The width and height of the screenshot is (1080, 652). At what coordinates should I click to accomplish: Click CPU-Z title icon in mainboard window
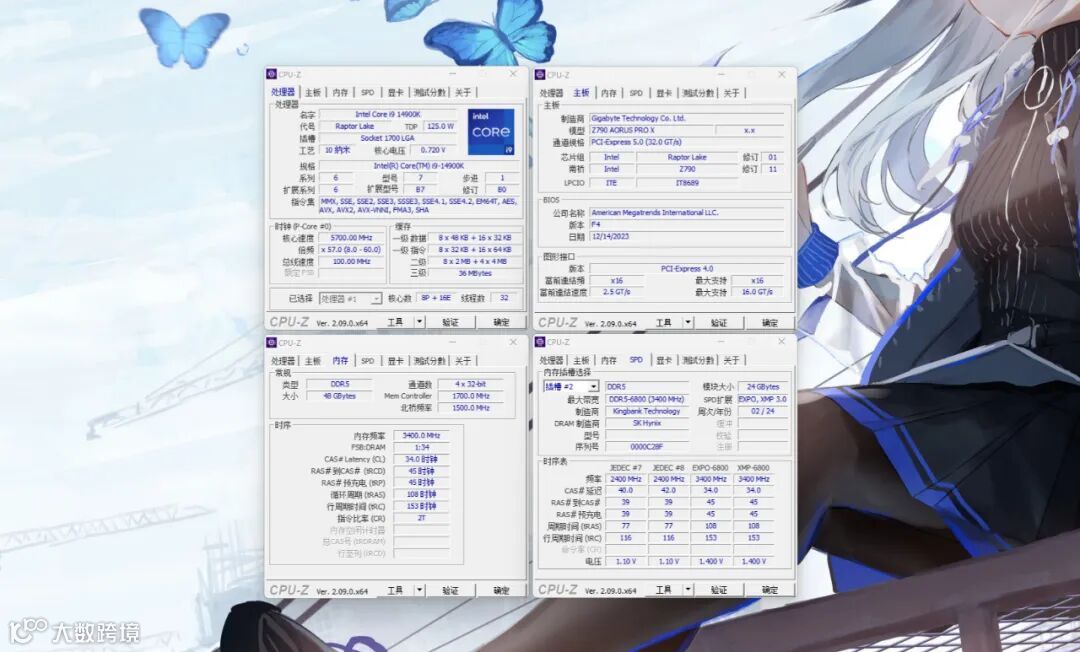pyautogui.click(x=541, y=74)
